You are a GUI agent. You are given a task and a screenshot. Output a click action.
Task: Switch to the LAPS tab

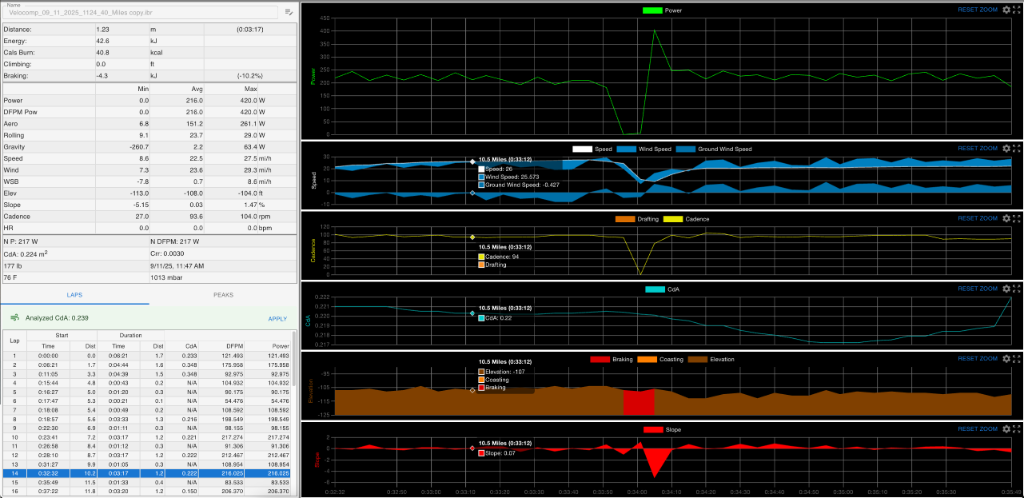[75, 295]
